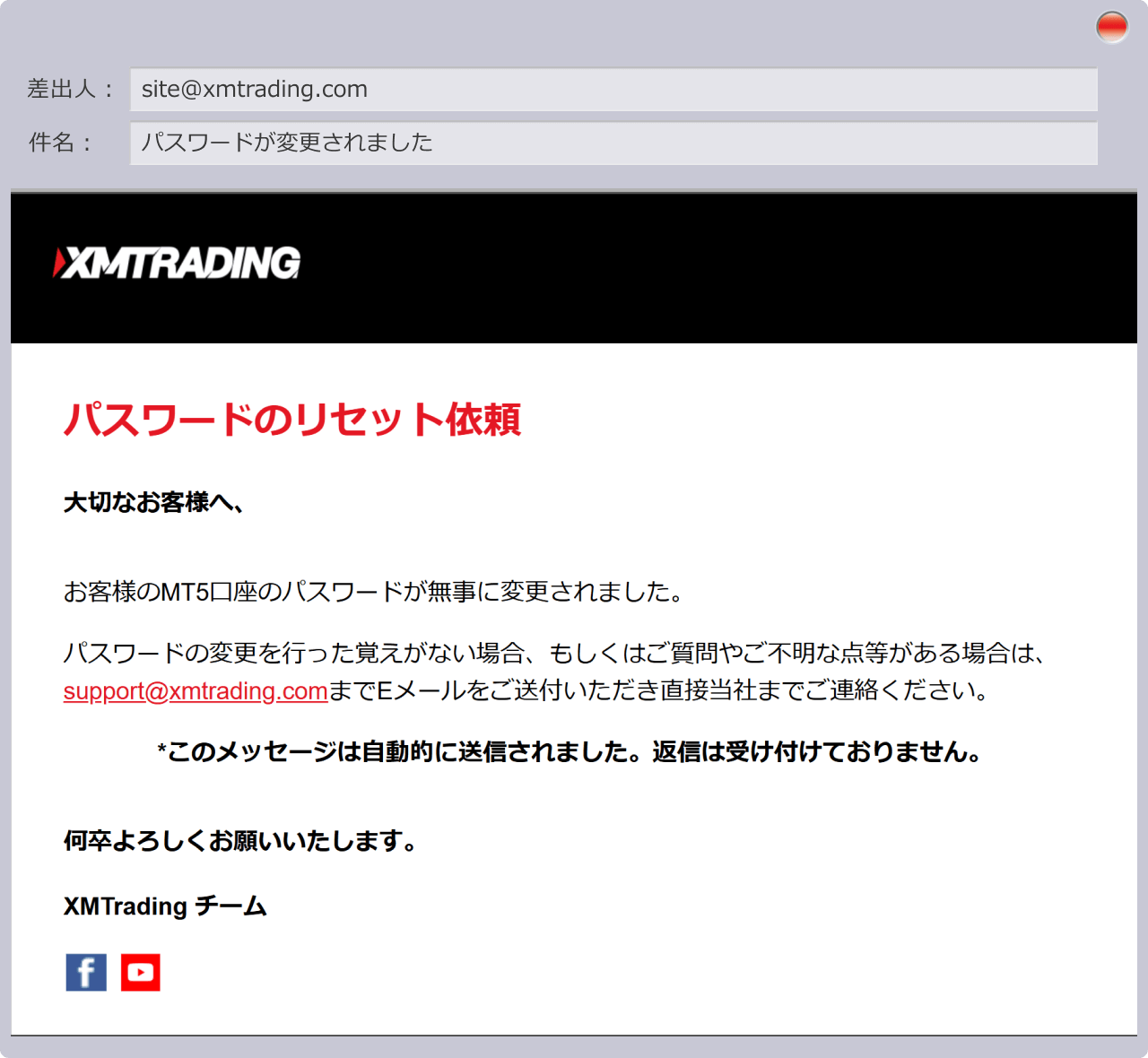Click the greeting 大切なお客様へ、
This screenshot has height=1058, width=1148.
pos(153,502)
